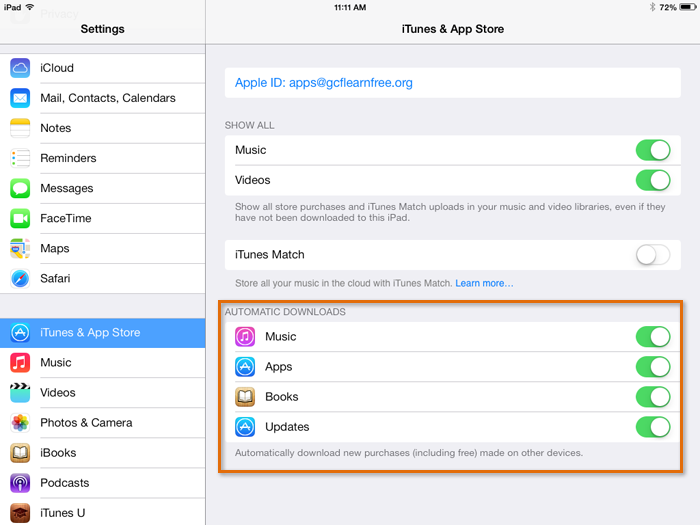Tap the iCloud icon in sidebar

tap(20, 68)
